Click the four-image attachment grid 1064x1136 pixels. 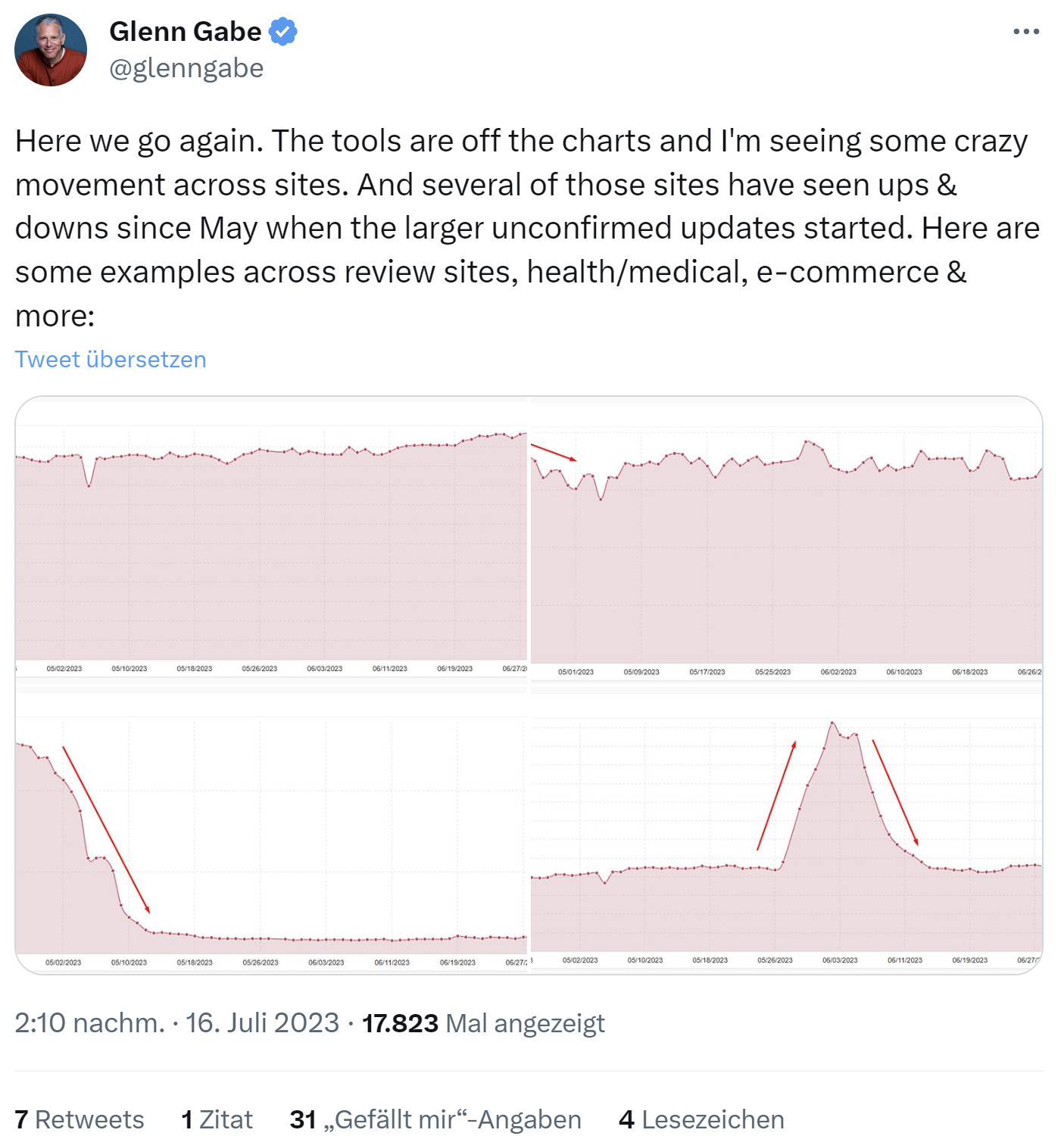530,685
